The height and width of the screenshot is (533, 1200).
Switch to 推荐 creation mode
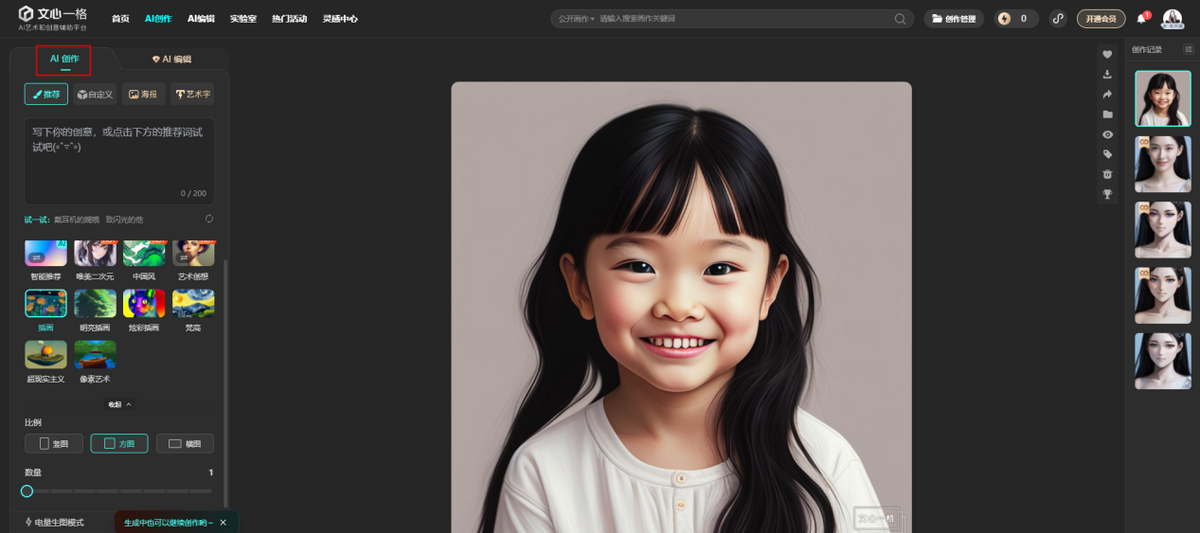[x=46, y=94]
